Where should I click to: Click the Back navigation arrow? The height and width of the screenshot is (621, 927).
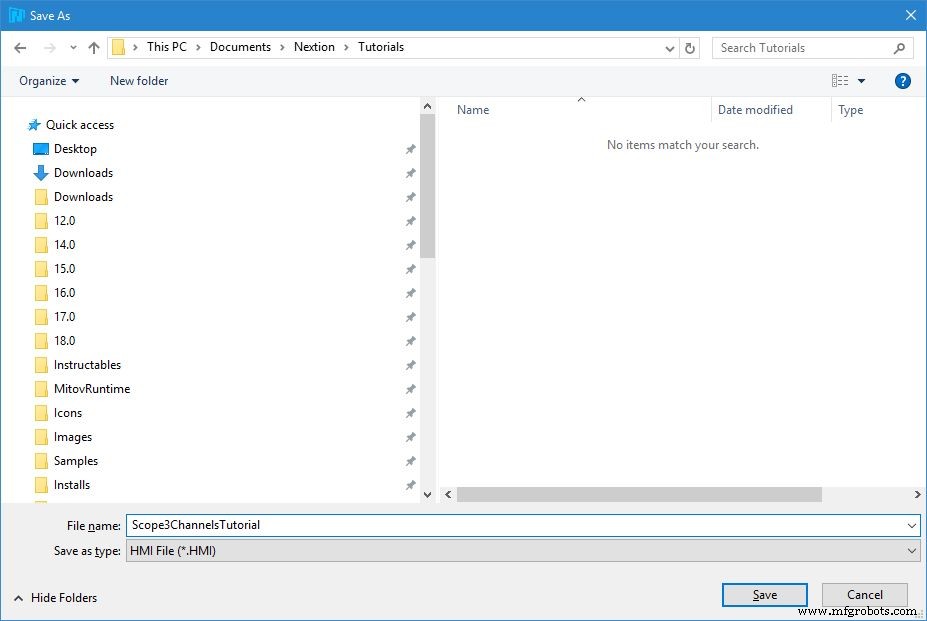pyautogui.click(x=20, y=47)
